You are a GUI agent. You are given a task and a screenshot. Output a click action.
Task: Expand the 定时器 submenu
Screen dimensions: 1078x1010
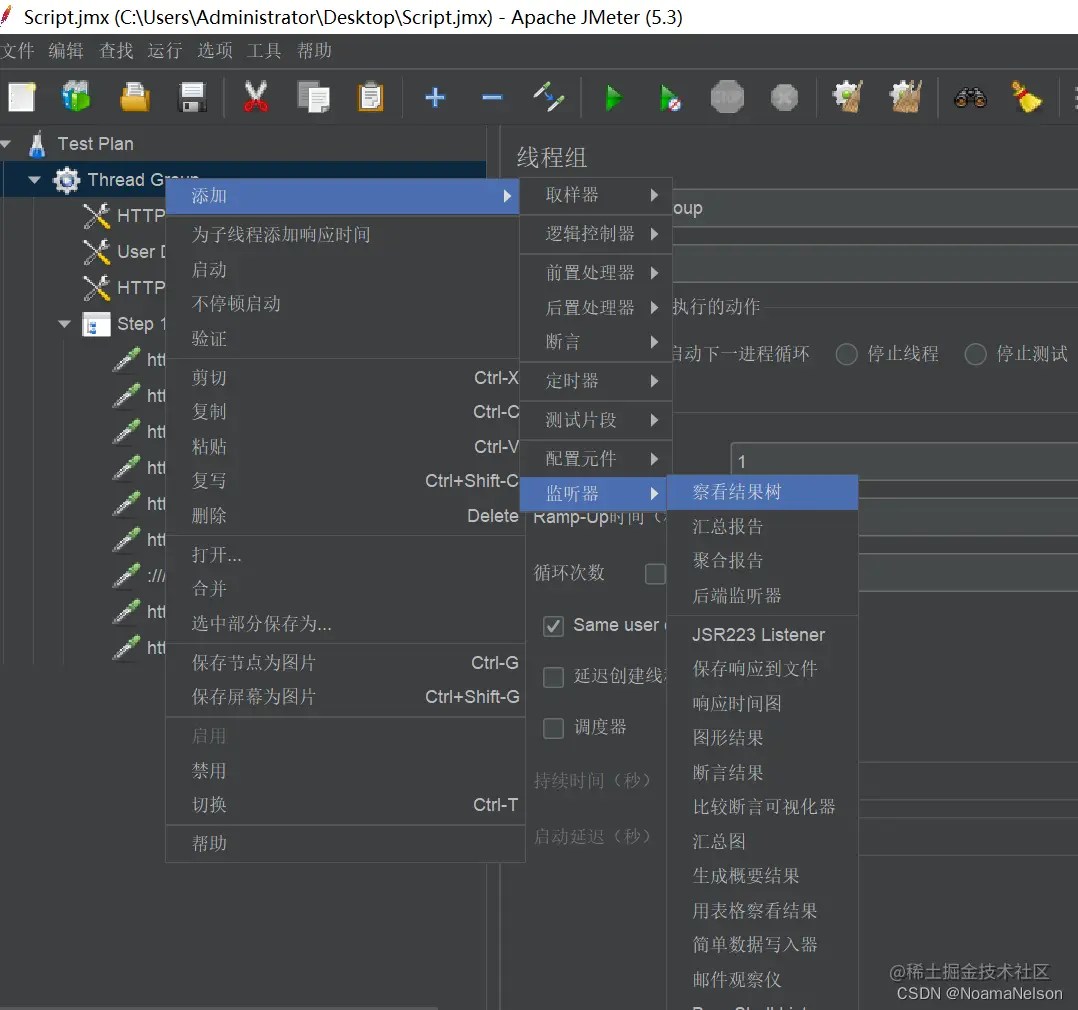[595, 381]
